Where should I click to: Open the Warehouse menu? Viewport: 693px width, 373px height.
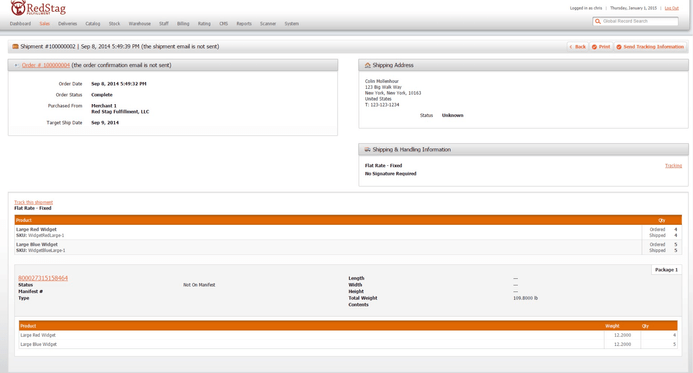(x=140, y=24)
